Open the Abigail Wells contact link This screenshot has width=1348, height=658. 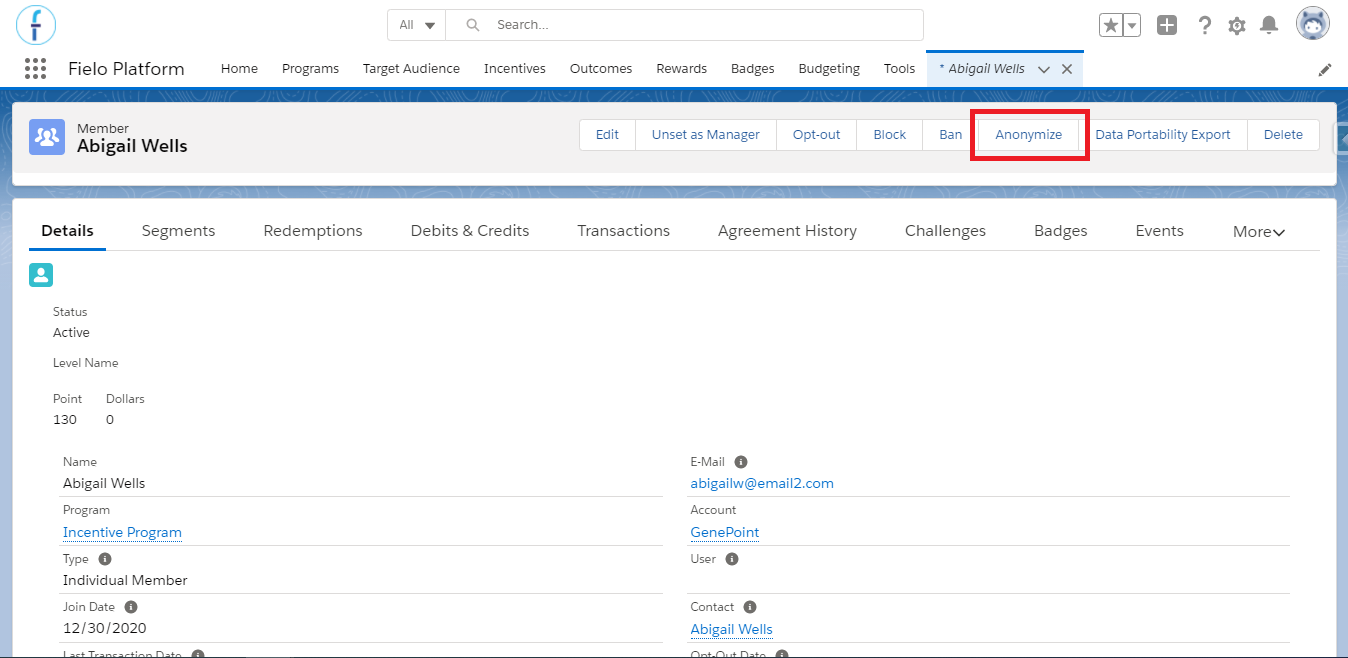(x=731, y=629)
